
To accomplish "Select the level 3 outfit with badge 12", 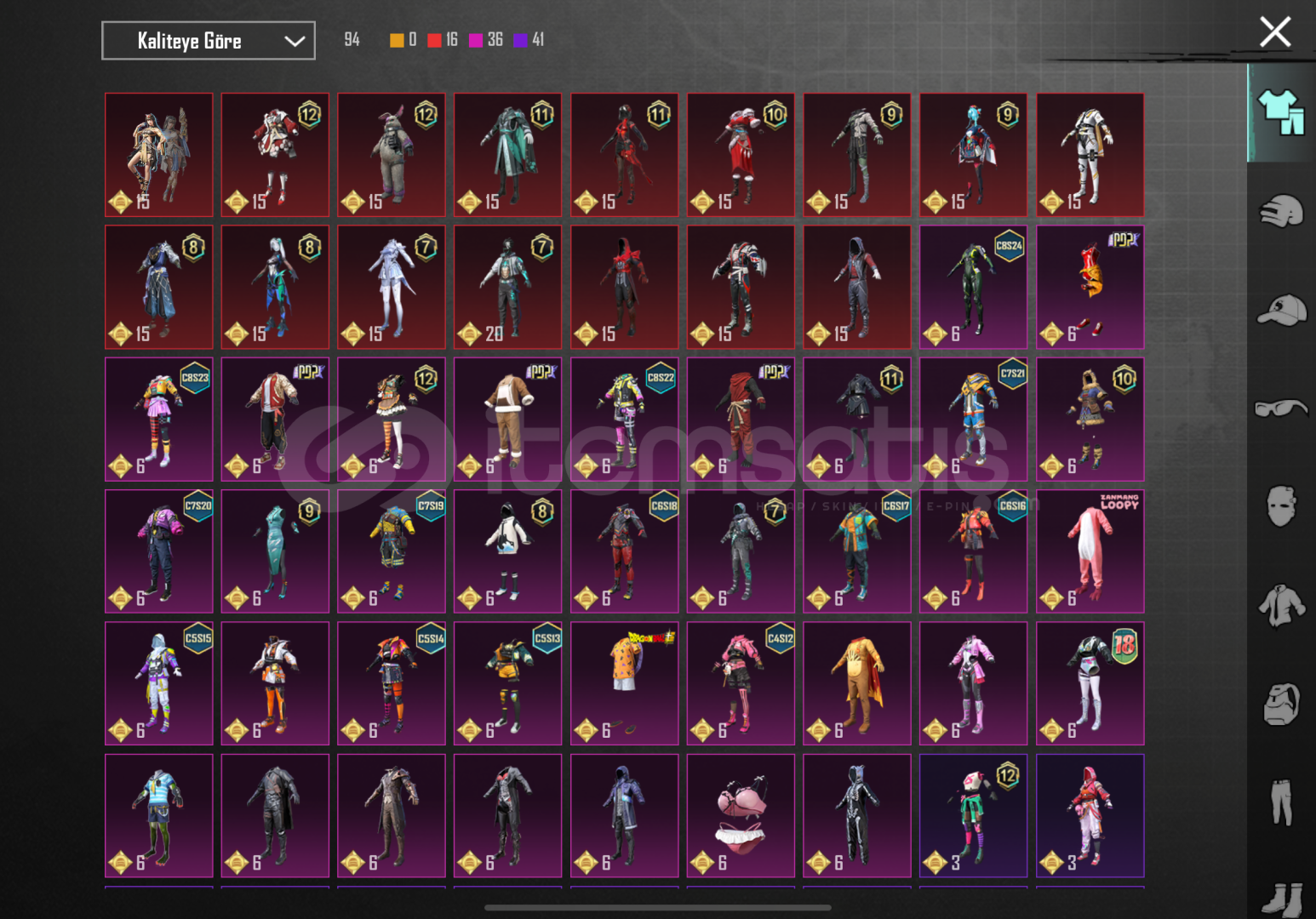I will pos(974,816).
